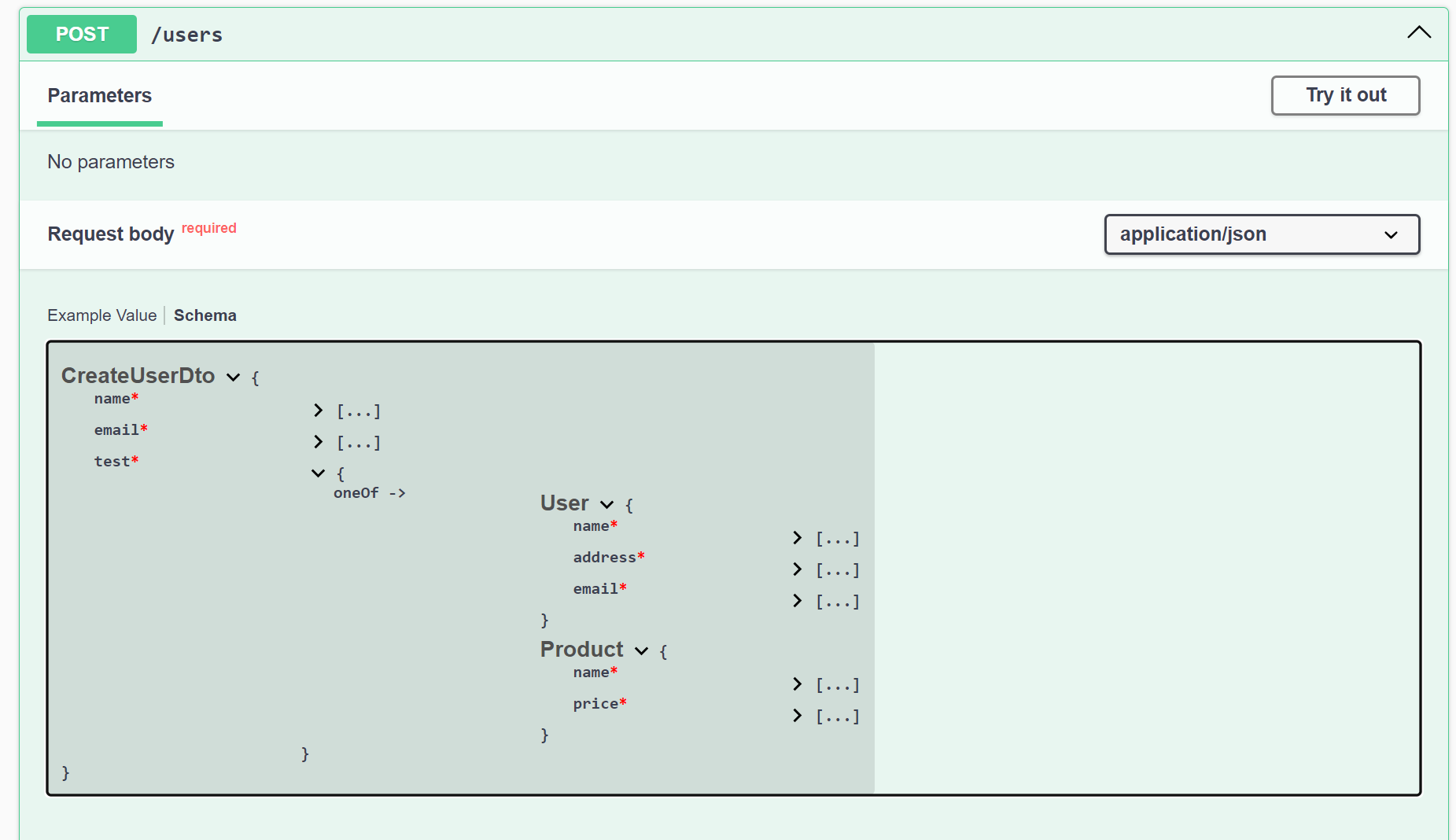Screen dimensions: 1456x840
Task: Switch to the Example Value tab
Action: 102,315
